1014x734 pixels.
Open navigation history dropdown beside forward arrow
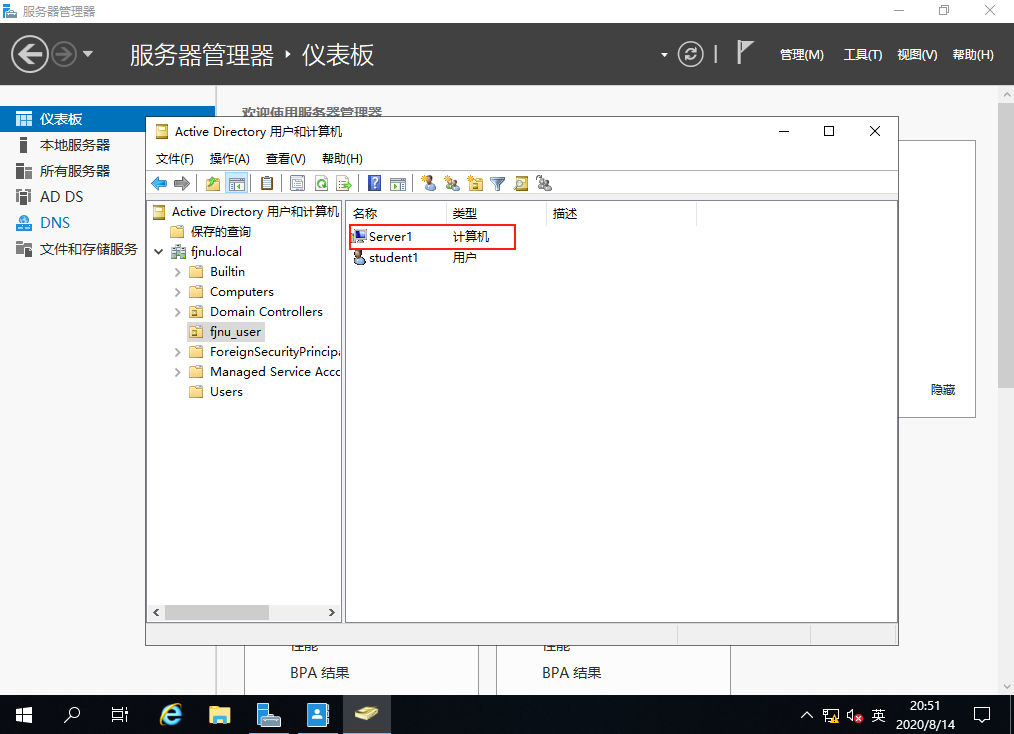click(x=88, y=54)
